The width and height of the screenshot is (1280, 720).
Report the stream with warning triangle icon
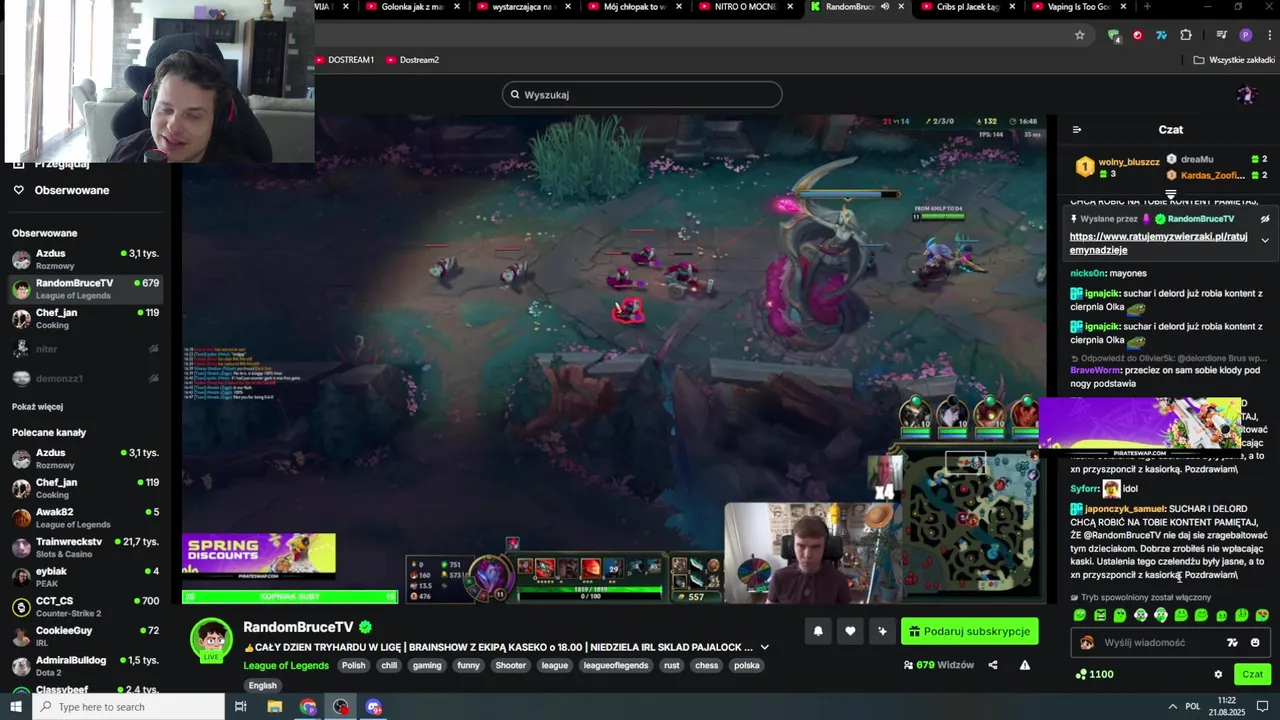1024,665
